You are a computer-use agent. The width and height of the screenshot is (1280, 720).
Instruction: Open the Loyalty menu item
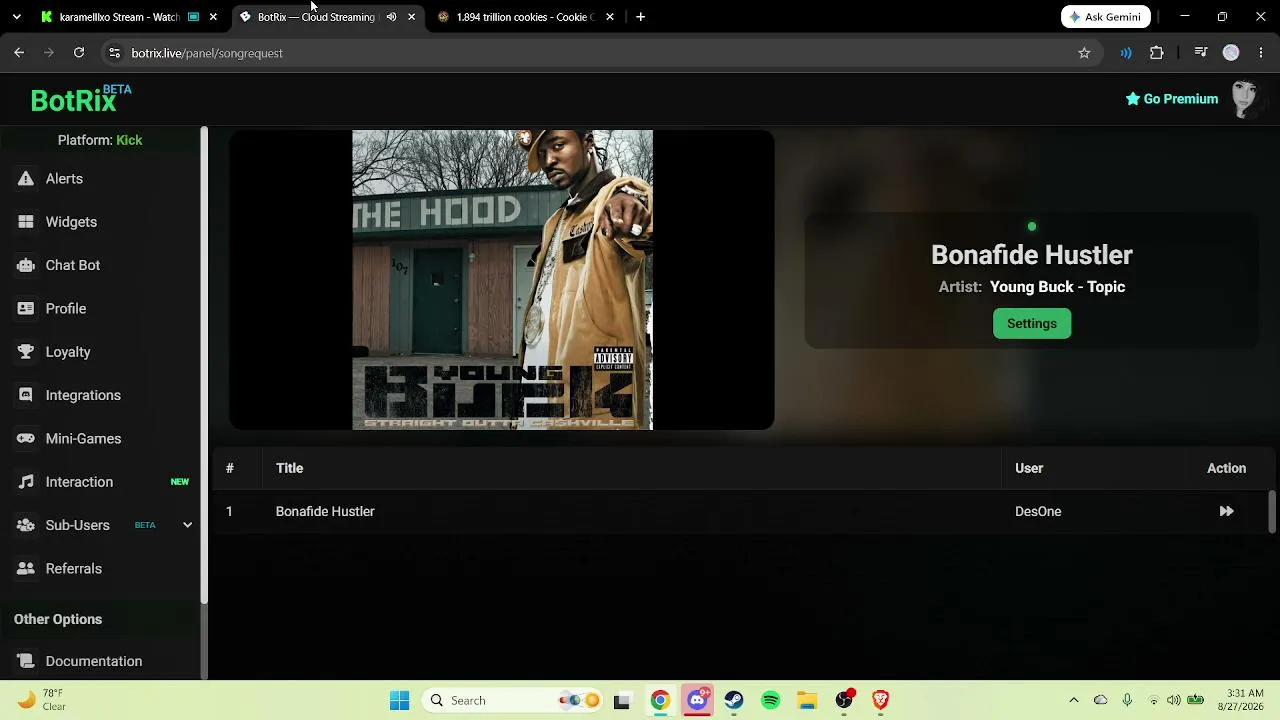click(68, 352)
